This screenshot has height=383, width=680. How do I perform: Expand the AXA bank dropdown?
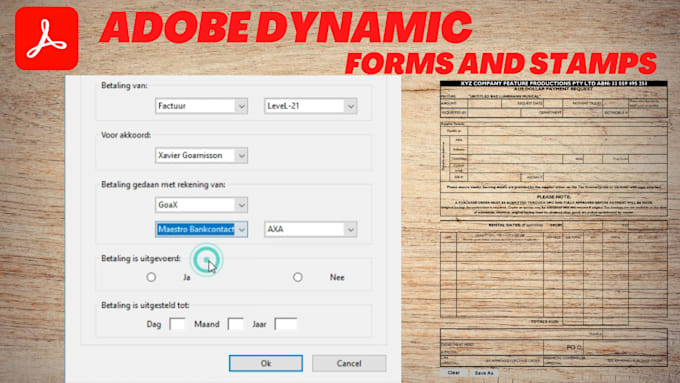[x=311, y=229]
